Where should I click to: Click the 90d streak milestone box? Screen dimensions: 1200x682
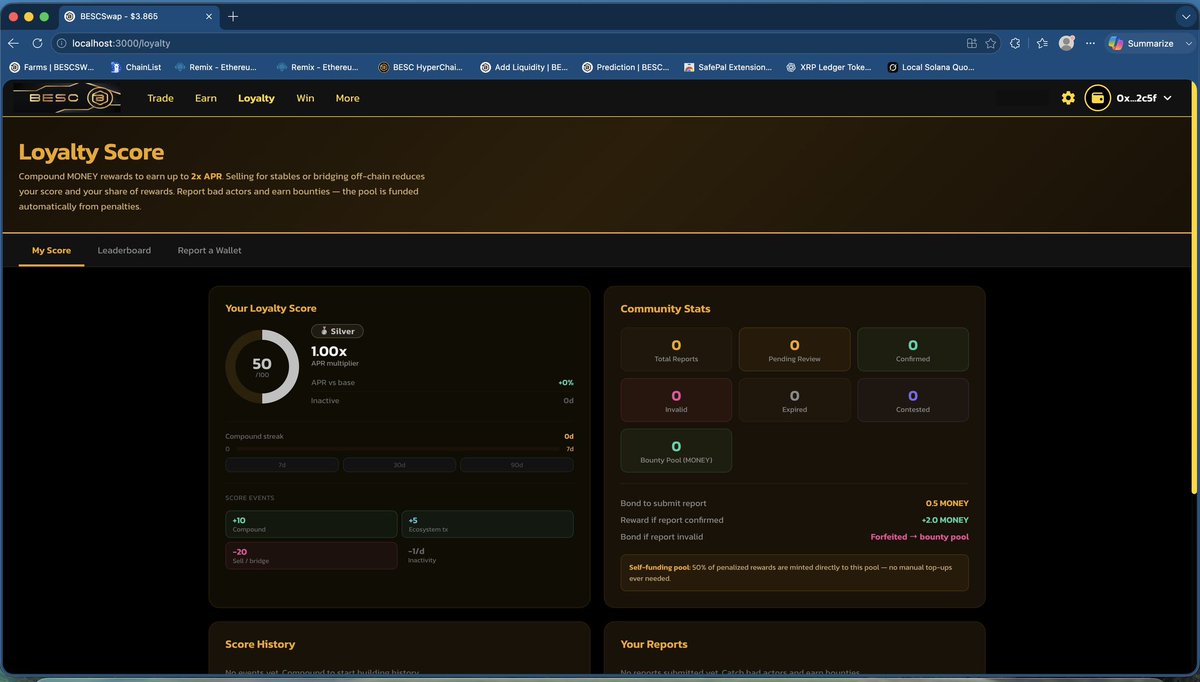click(516, 465)
